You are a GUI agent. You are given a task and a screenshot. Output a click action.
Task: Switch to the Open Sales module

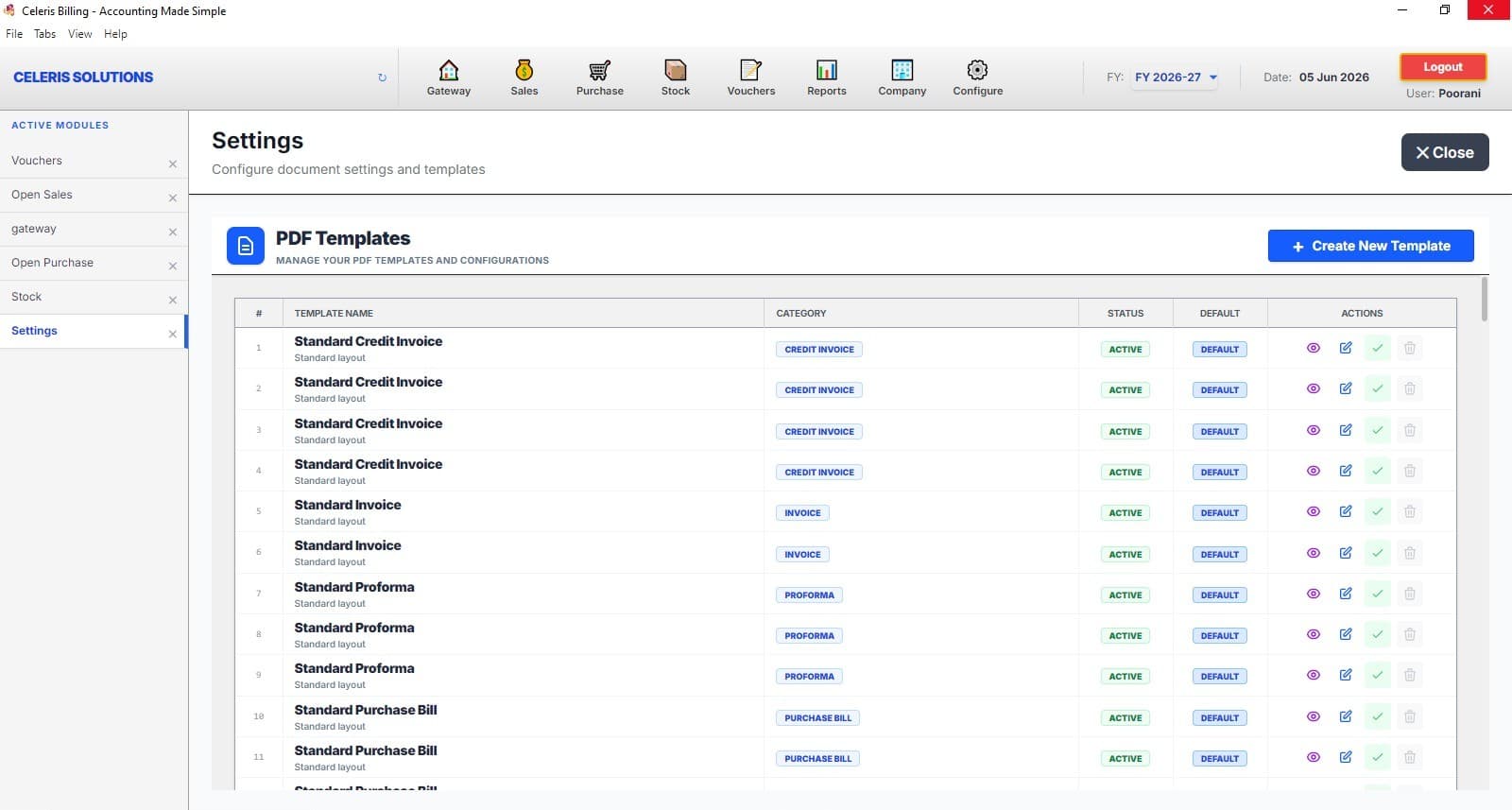[42, 195]
